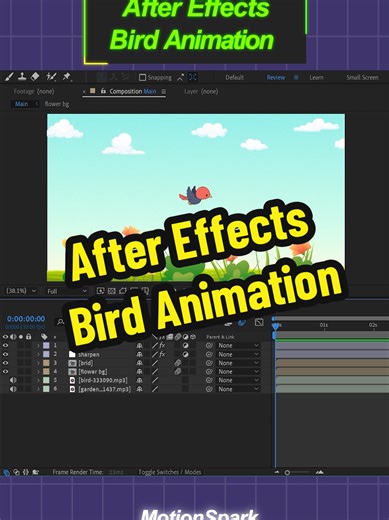Viewport: 389px width, 520px height.
Task: Toggle the motion blur switch on [brid]
Action: coord(178,363)
